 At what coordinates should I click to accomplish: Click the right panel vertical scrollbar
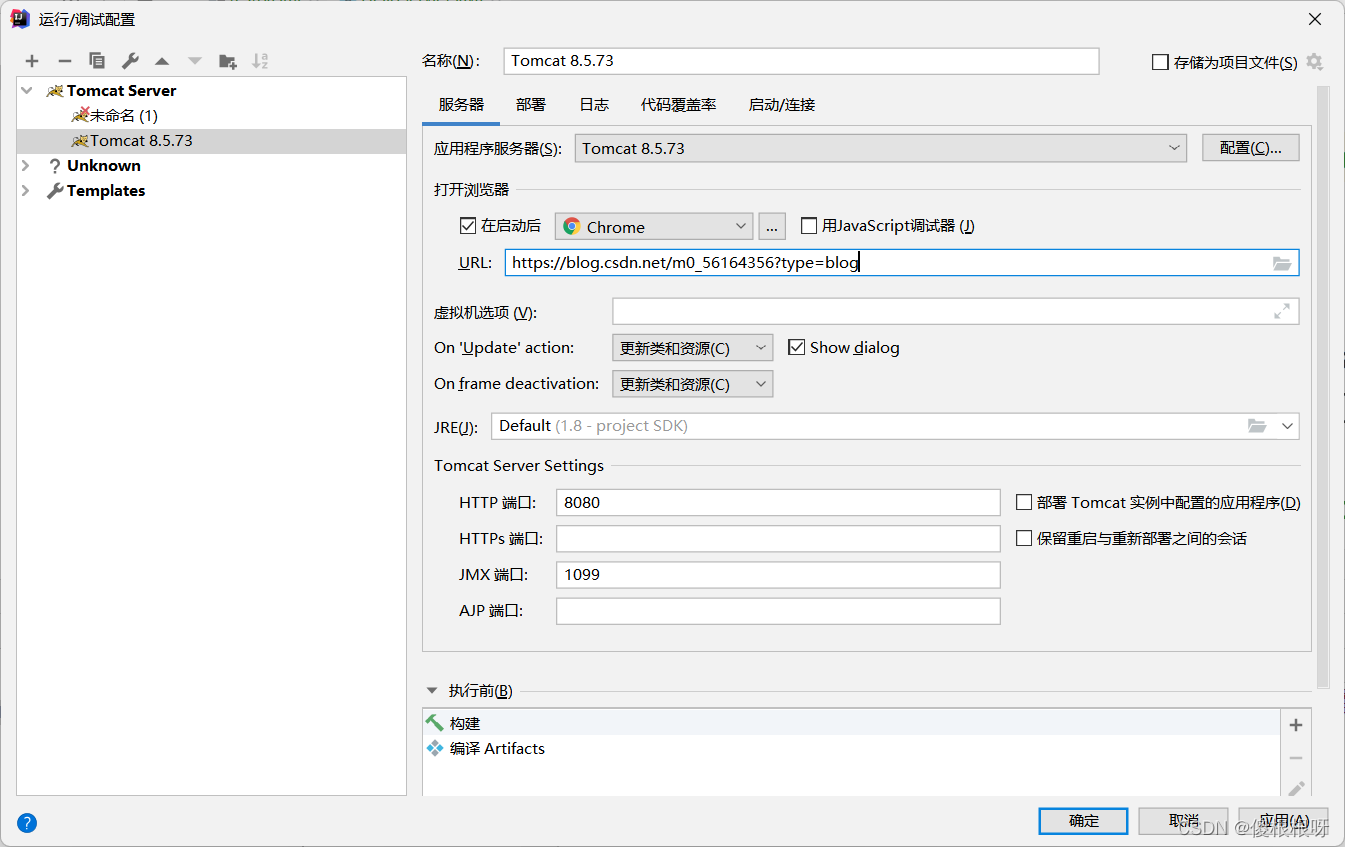pyautogui.click(x=1323, y=387)
